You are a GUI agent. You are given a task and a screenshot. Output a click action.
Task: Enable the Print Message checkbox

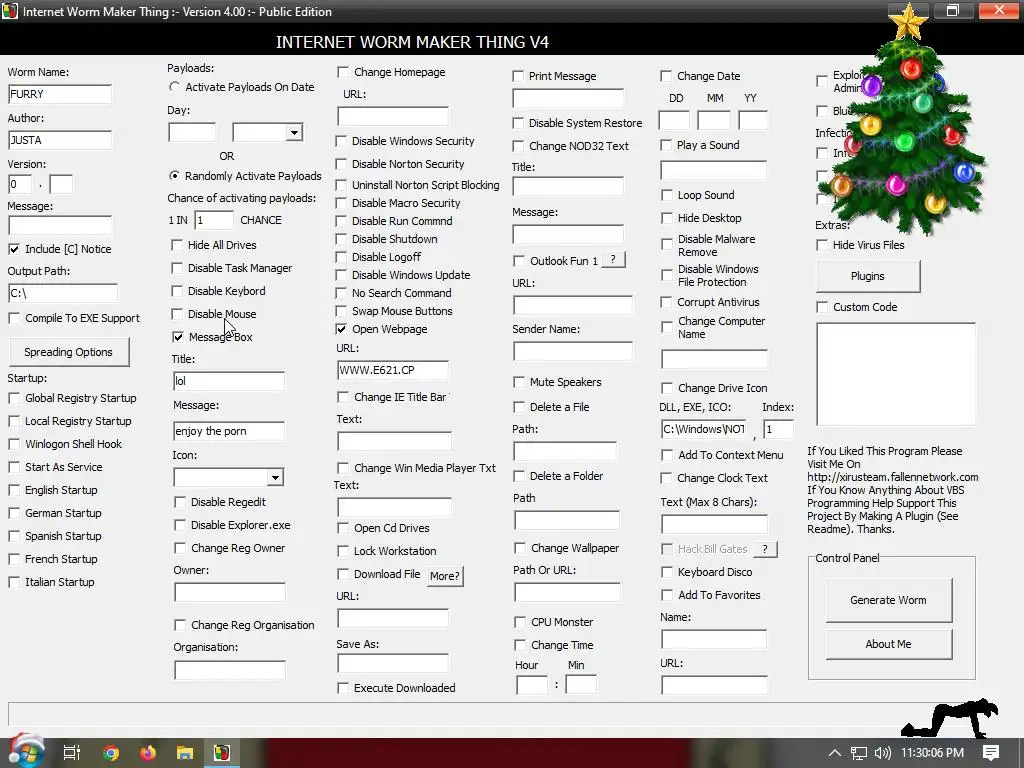click(x=518, y=76)
